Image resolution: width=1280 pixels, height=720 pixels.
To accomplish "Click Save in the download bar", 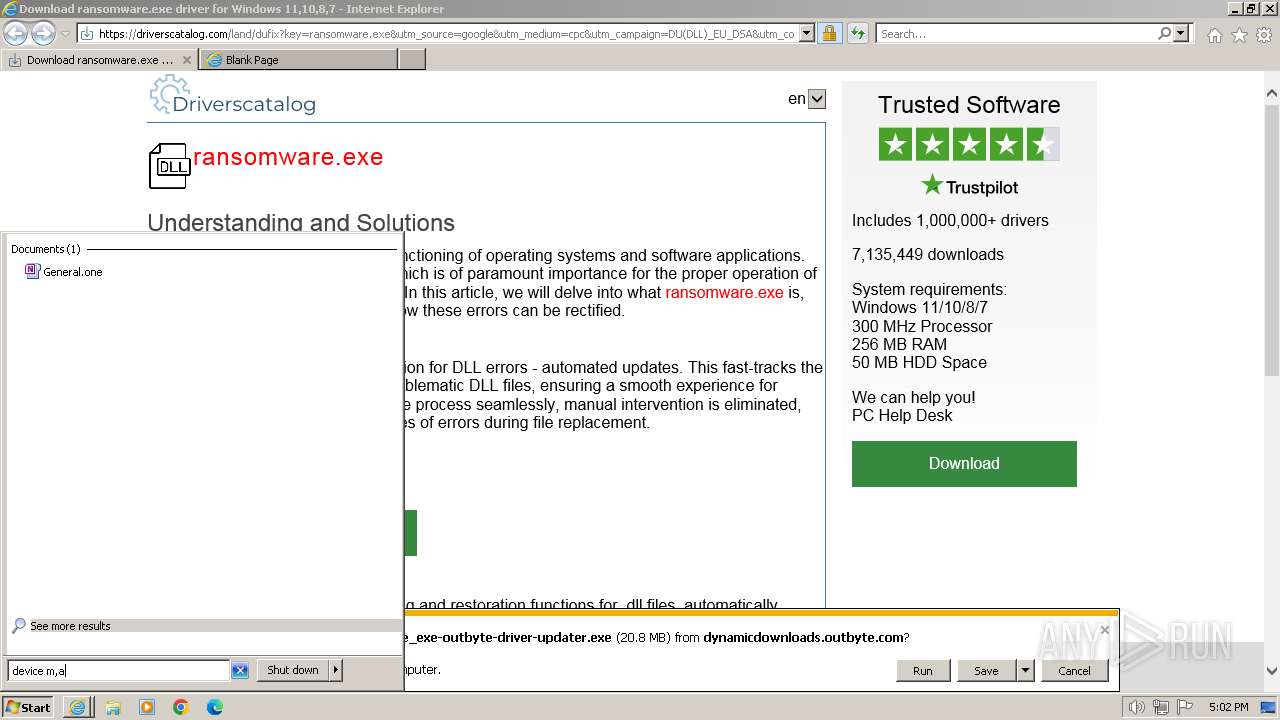I will click(986, 671).
